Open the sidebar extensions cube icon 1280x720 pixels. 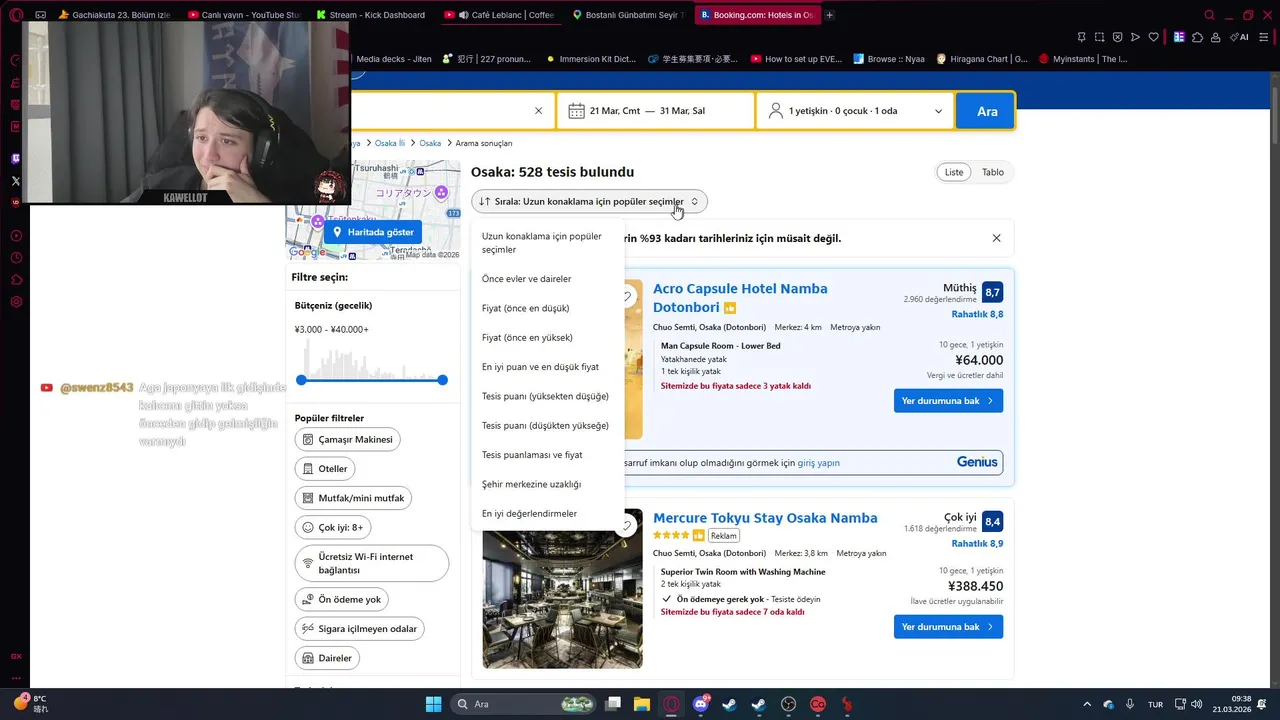[x=16, y=280]
